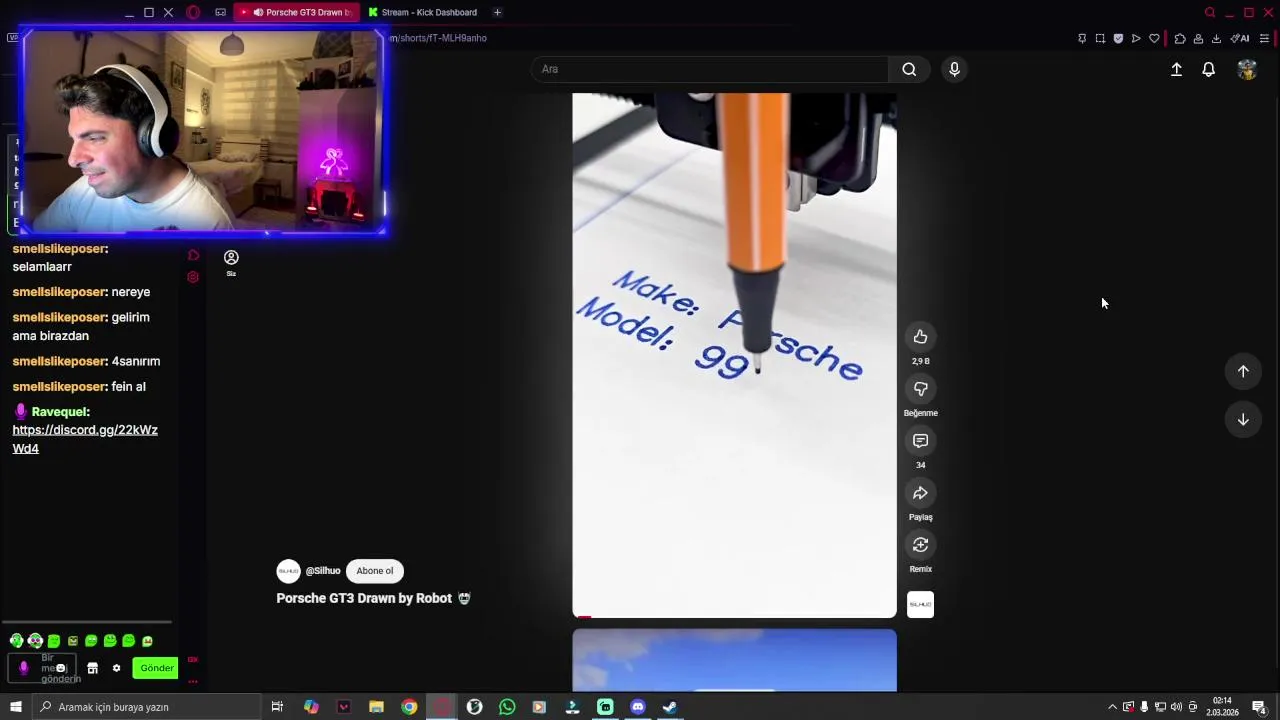Switch to the Stream - Kick Dashboard tab

coord(423,12)
